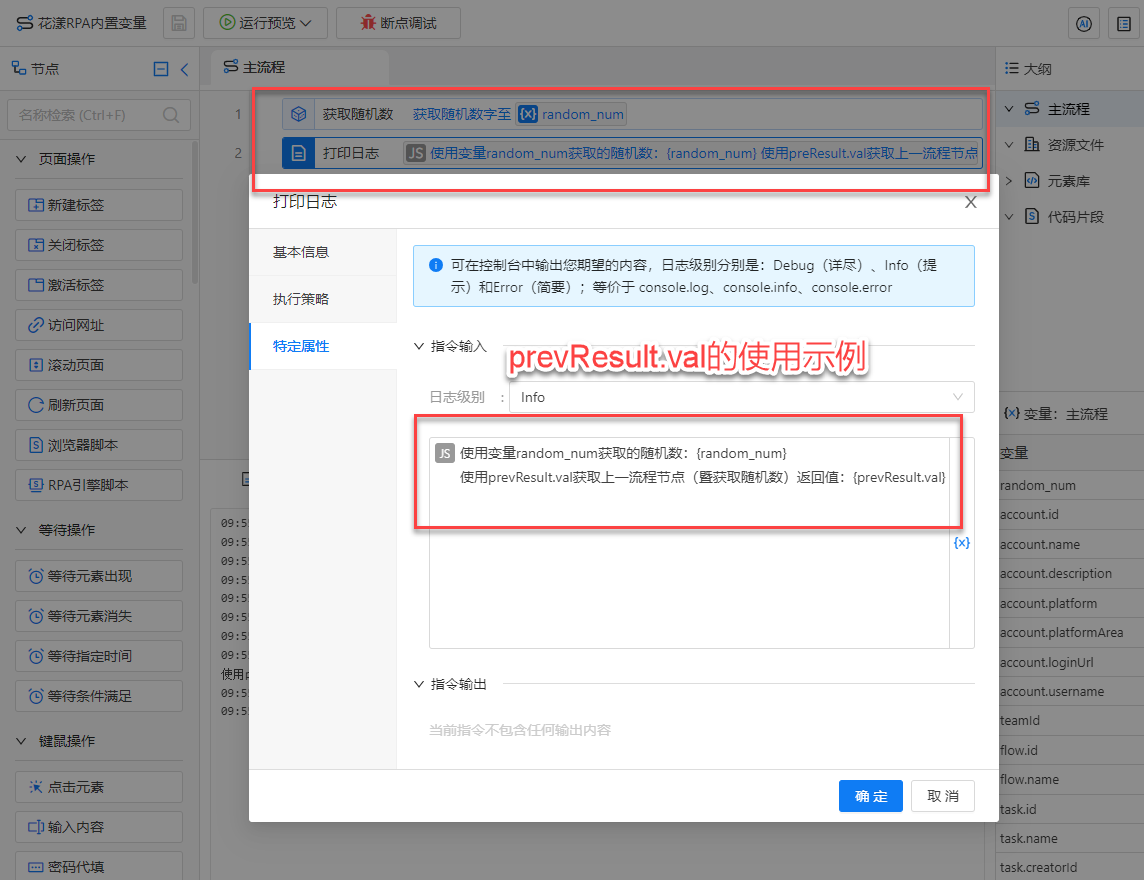Switch to the 执行策略 tab
The height and width of the screenshot is (880, 1144).
click(x=301, y=299)
